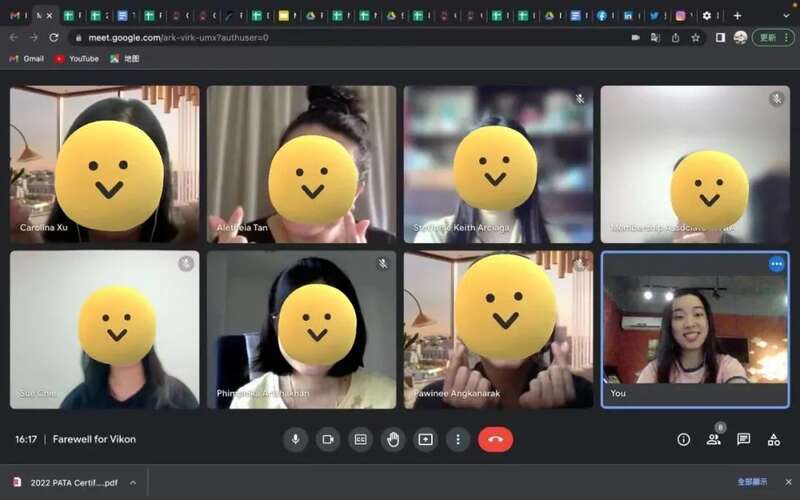The image size is (800, 500).
Task: Open the meeting details info icon
Action: [684, 439]
